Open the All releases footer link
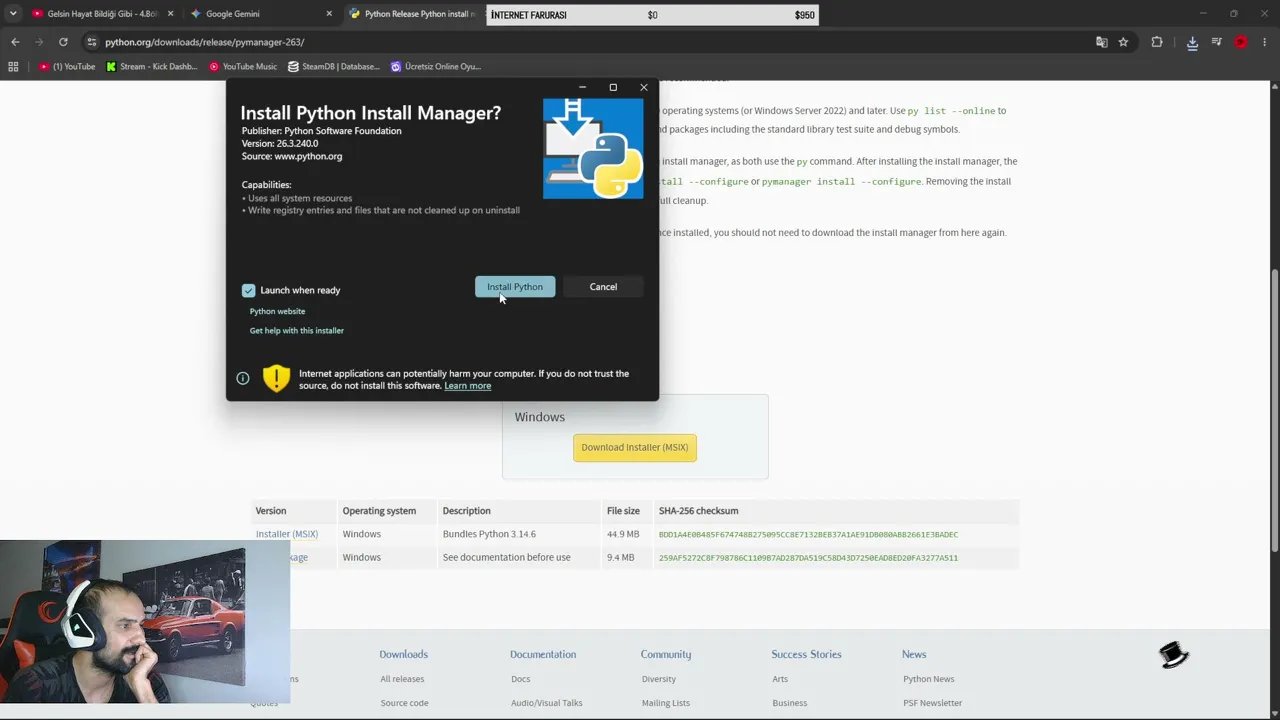Screen dimensions: 1280x720 [402, 679]
